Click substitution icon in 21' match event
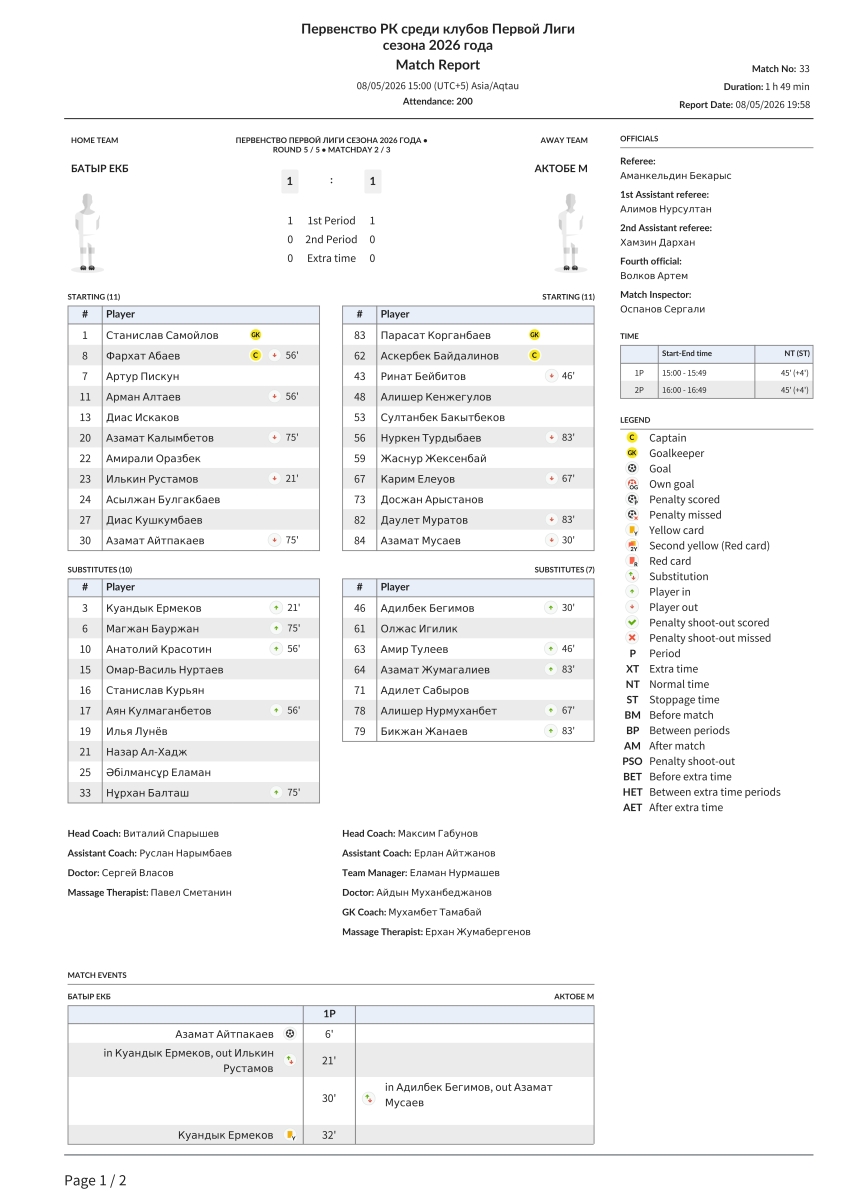848x1200 pixels. pyautogui.click(x=290, y=1060)
